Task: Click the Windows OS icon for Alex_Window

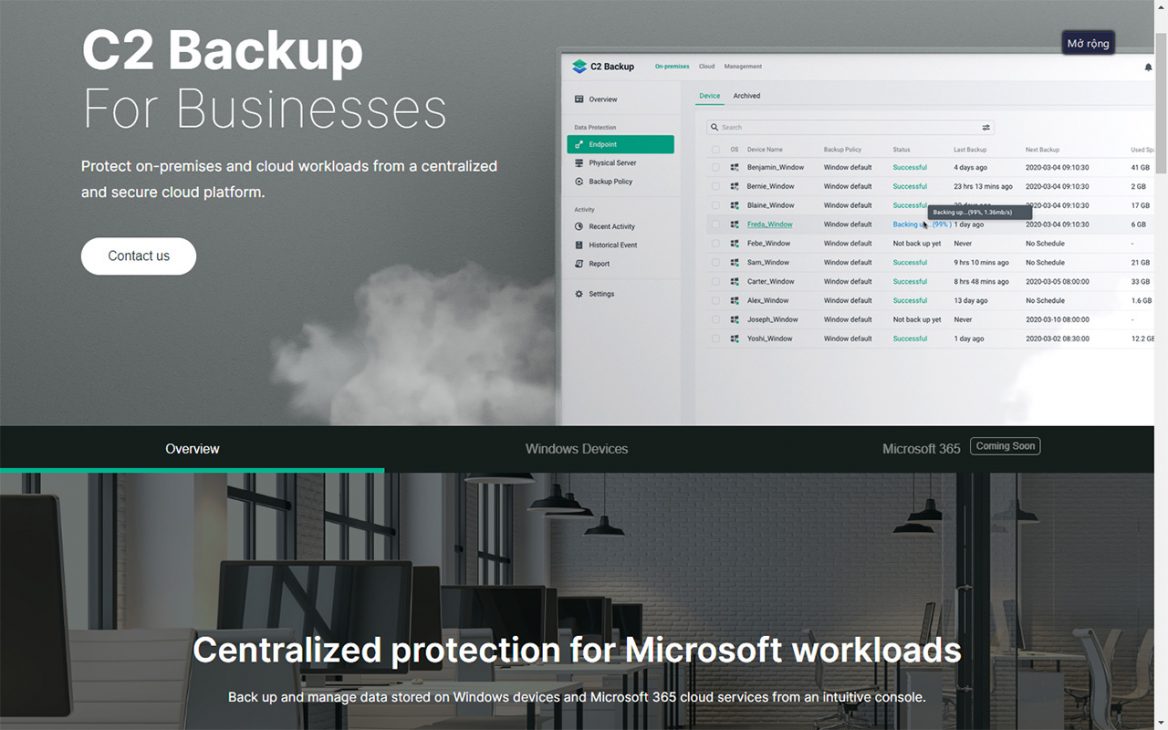Action: point(734,300)
